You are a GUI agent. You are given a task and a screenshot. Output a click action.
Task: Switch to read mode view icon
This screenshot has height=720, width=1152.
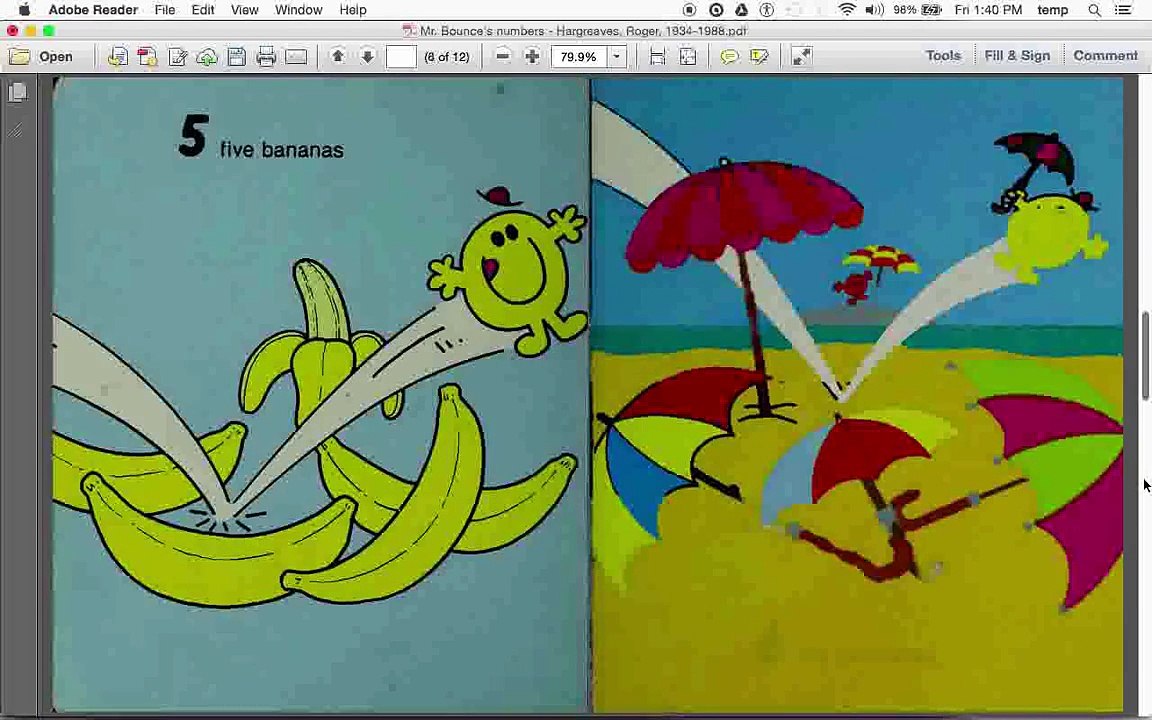click(802, 57)
